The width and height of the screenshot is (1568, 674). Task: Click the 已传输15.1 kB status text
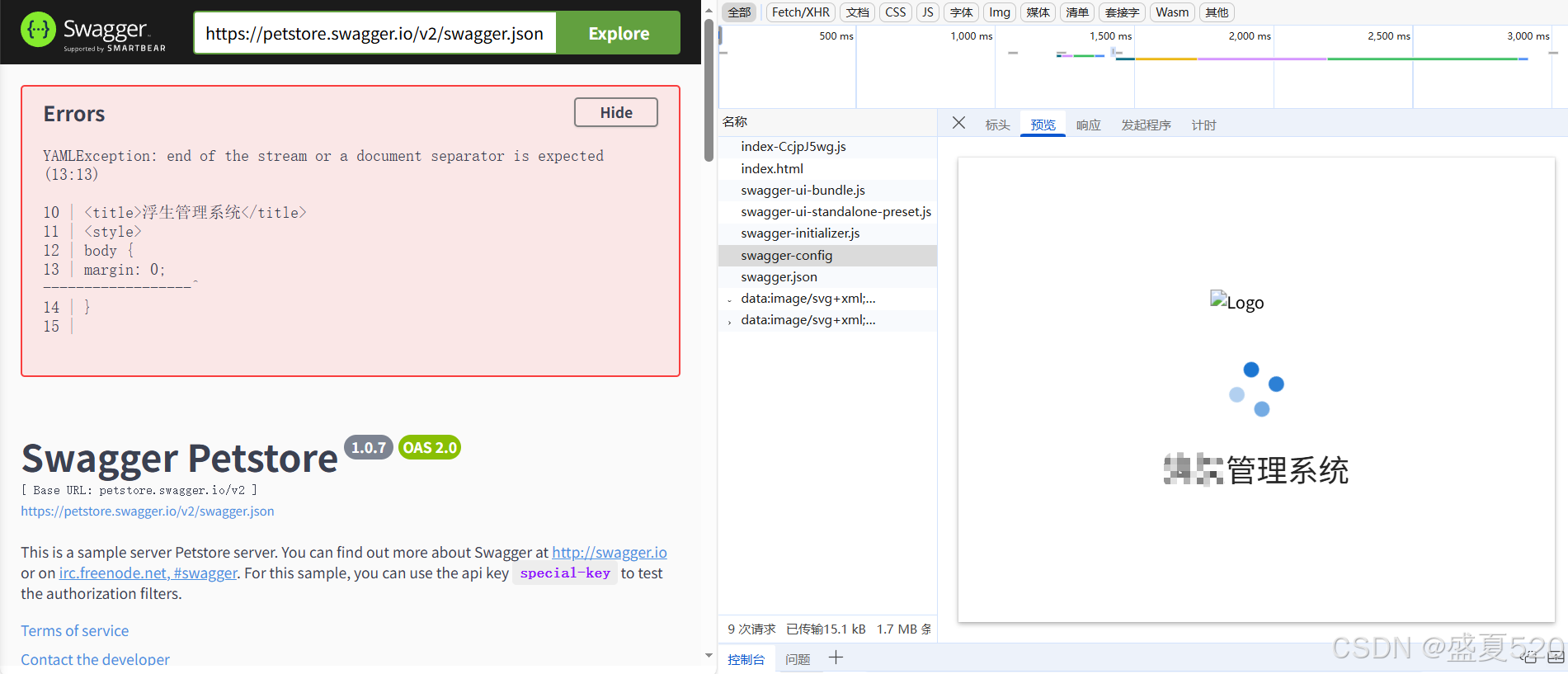click(x=826, y=629)
